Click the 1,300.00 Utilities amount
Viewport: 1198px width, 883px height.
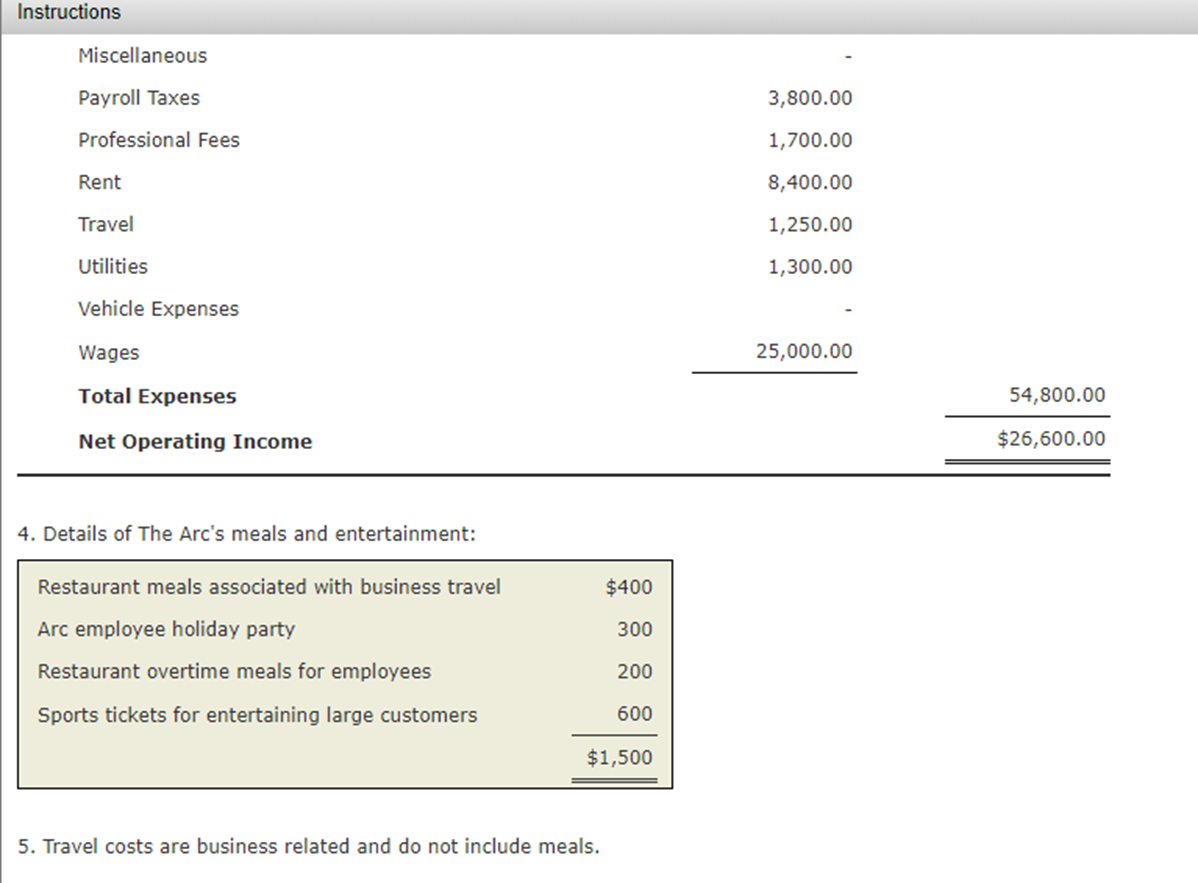810,266
